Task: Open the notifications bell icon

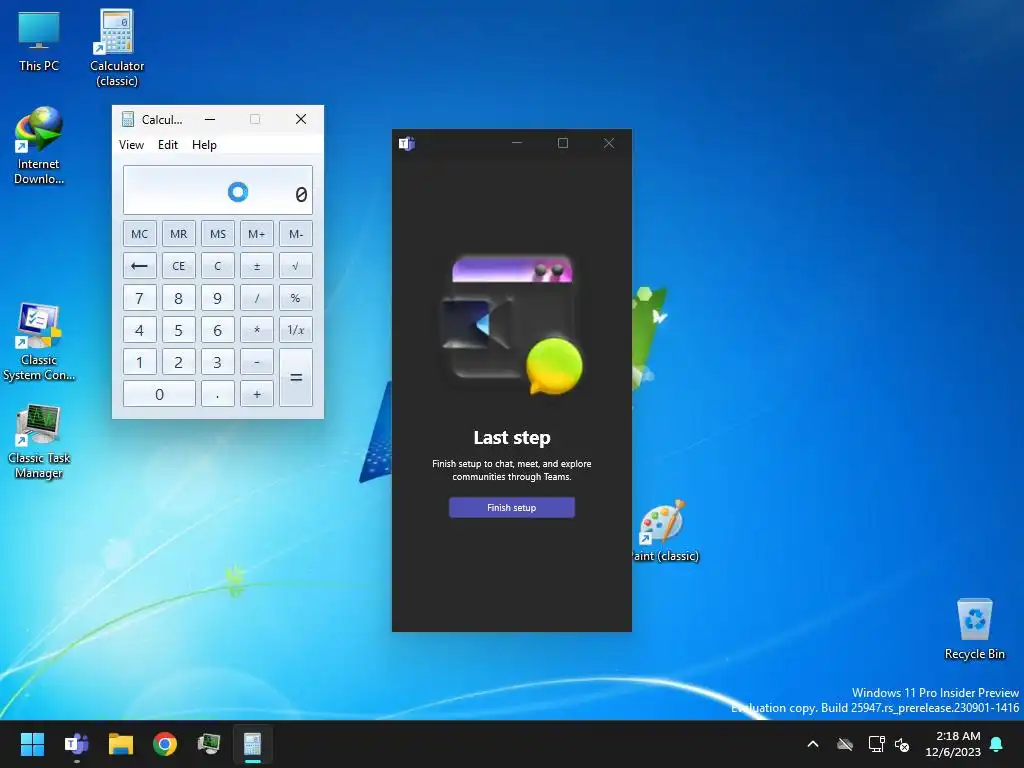Action: tap(996, 744)
